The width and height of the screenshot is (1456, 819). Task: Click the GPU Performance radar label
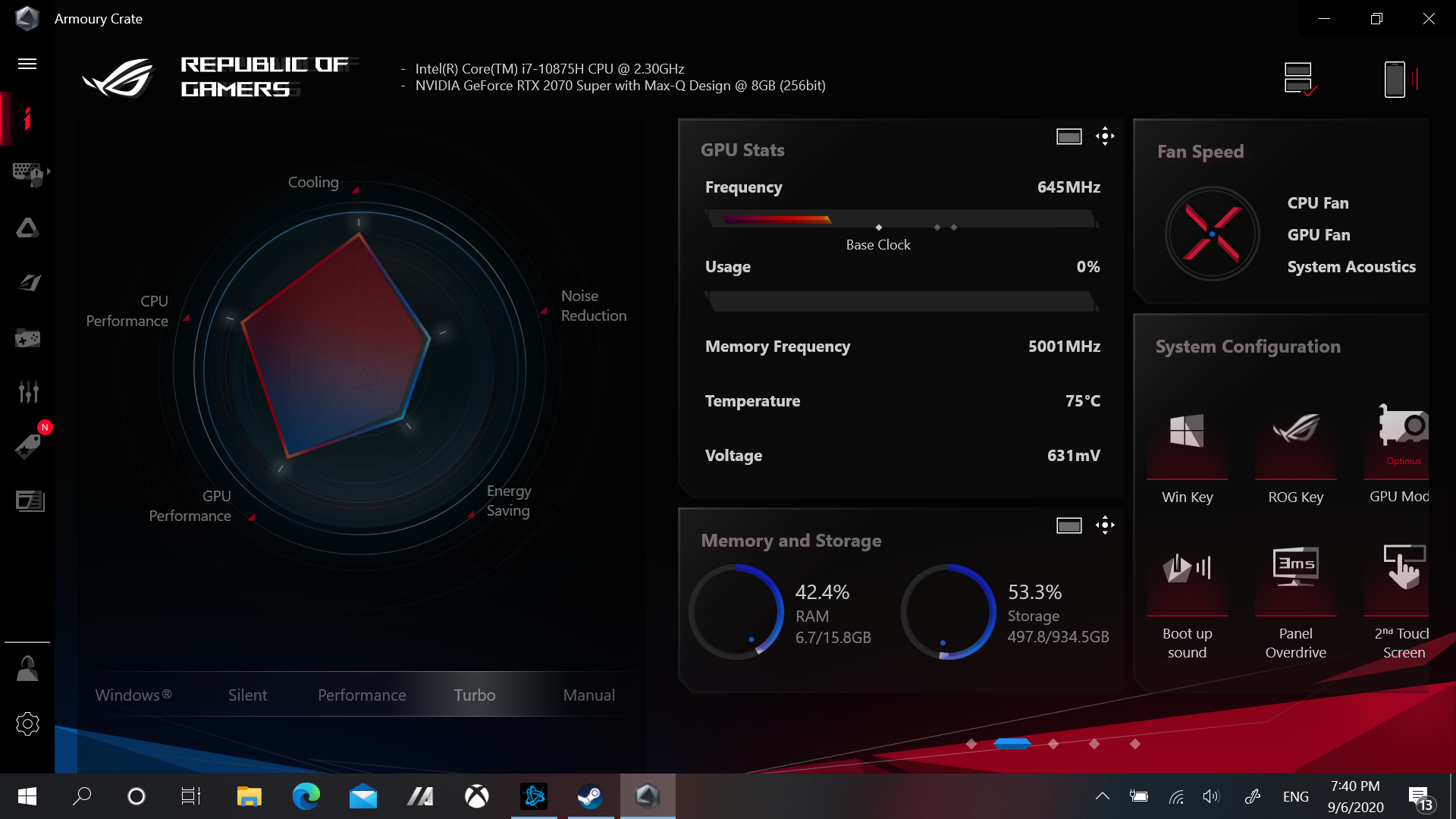tap(190, 506)
